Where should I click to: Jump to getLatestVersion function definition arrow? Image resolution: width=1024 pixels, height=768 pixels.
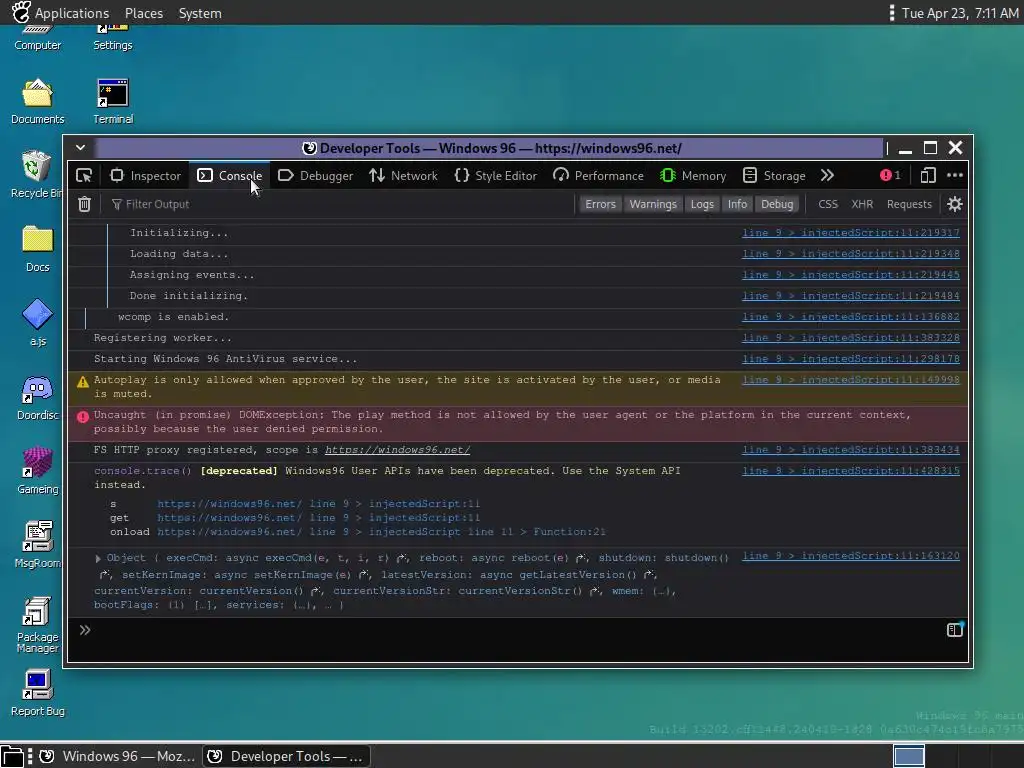[x=648, y=575]
